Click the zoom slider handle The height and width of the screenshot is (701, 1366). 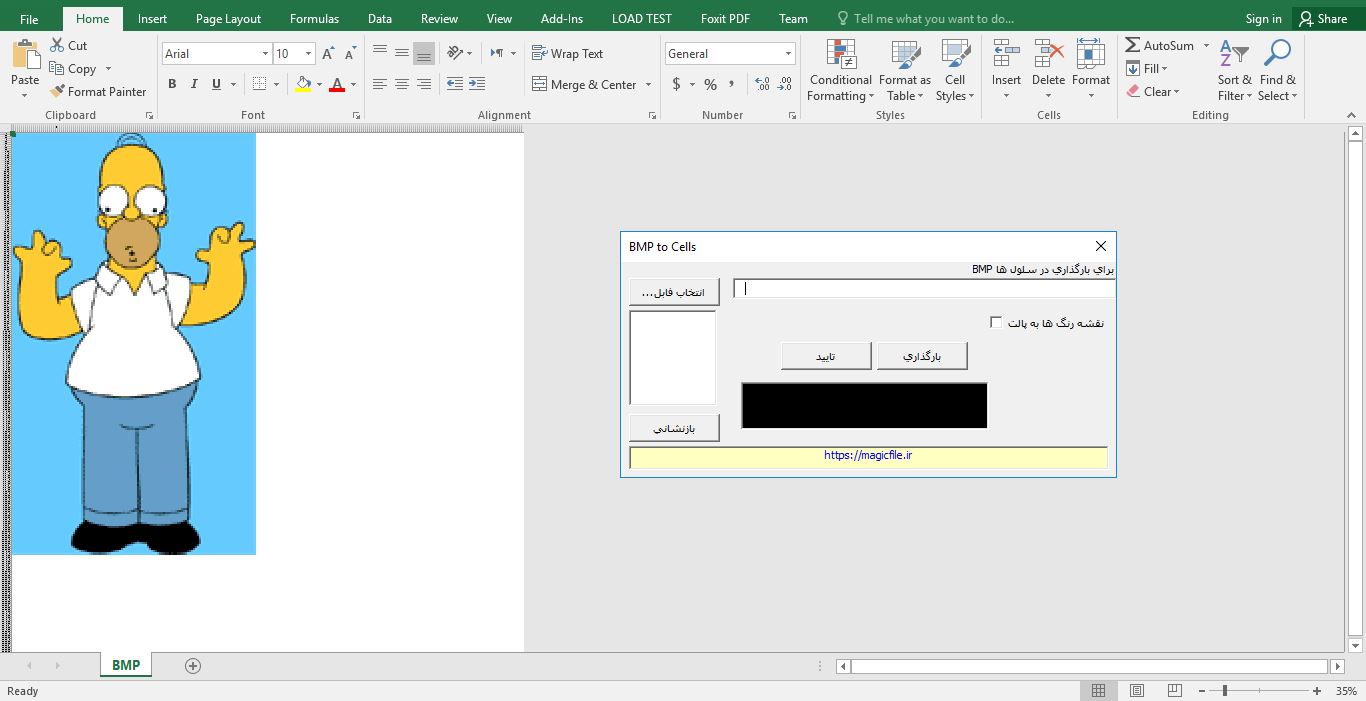pos(1225,691)
